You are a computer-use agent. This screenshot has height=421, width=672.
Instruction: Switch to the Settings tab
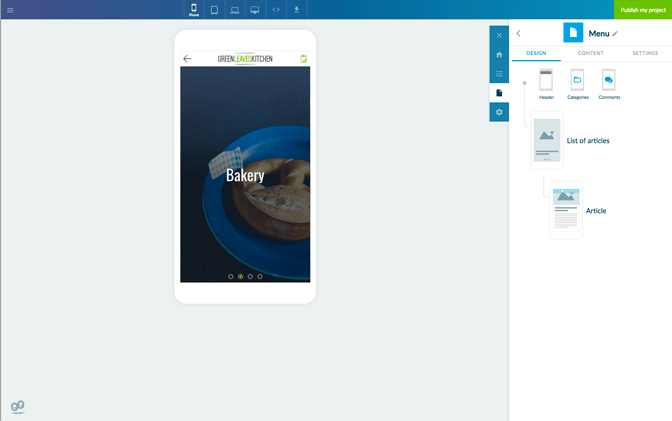645,53
